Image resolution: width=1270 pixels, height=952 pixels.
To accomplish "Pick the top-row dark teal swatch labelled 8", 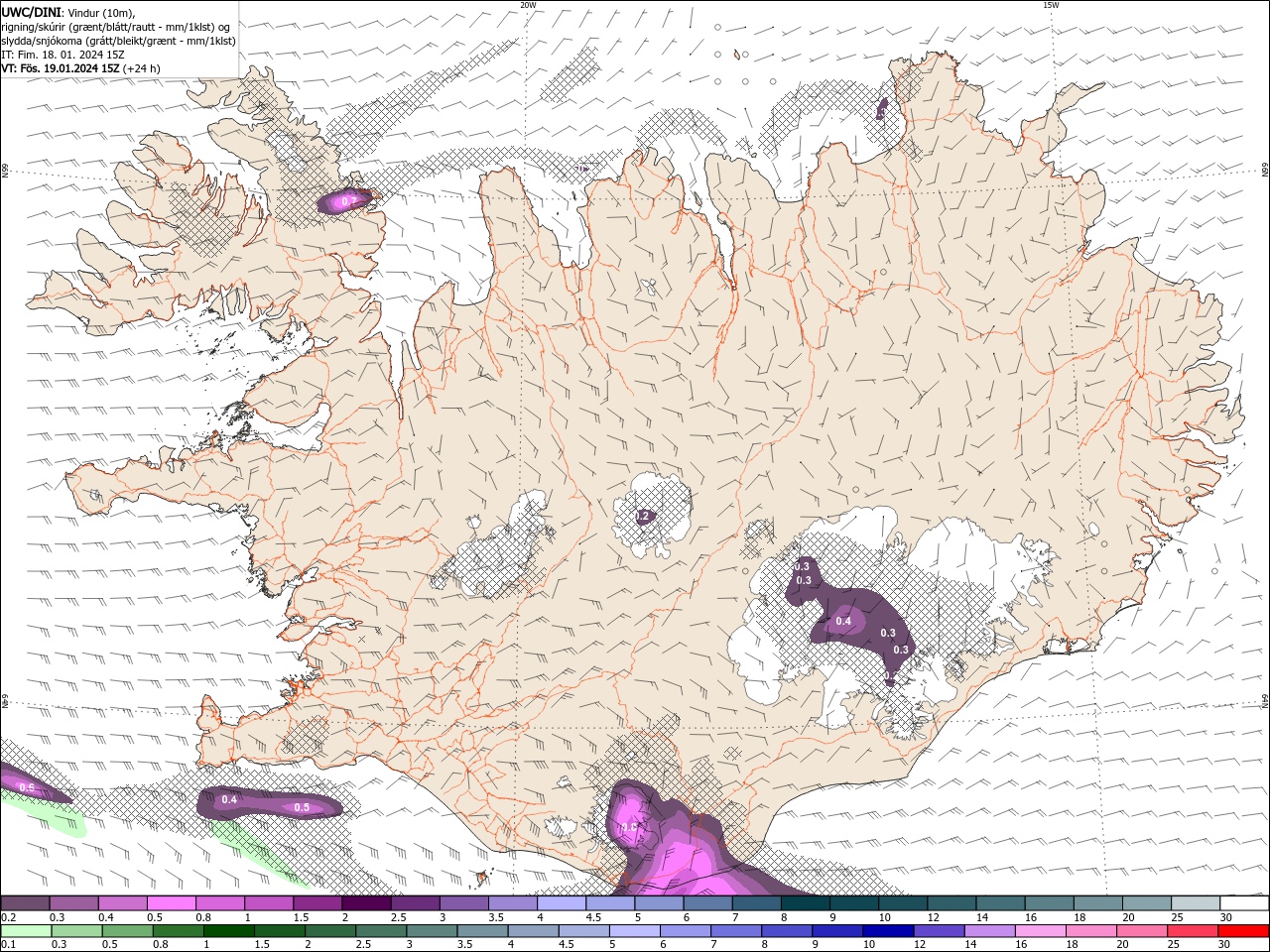I will pyautogui.click(x=805, y=903).
